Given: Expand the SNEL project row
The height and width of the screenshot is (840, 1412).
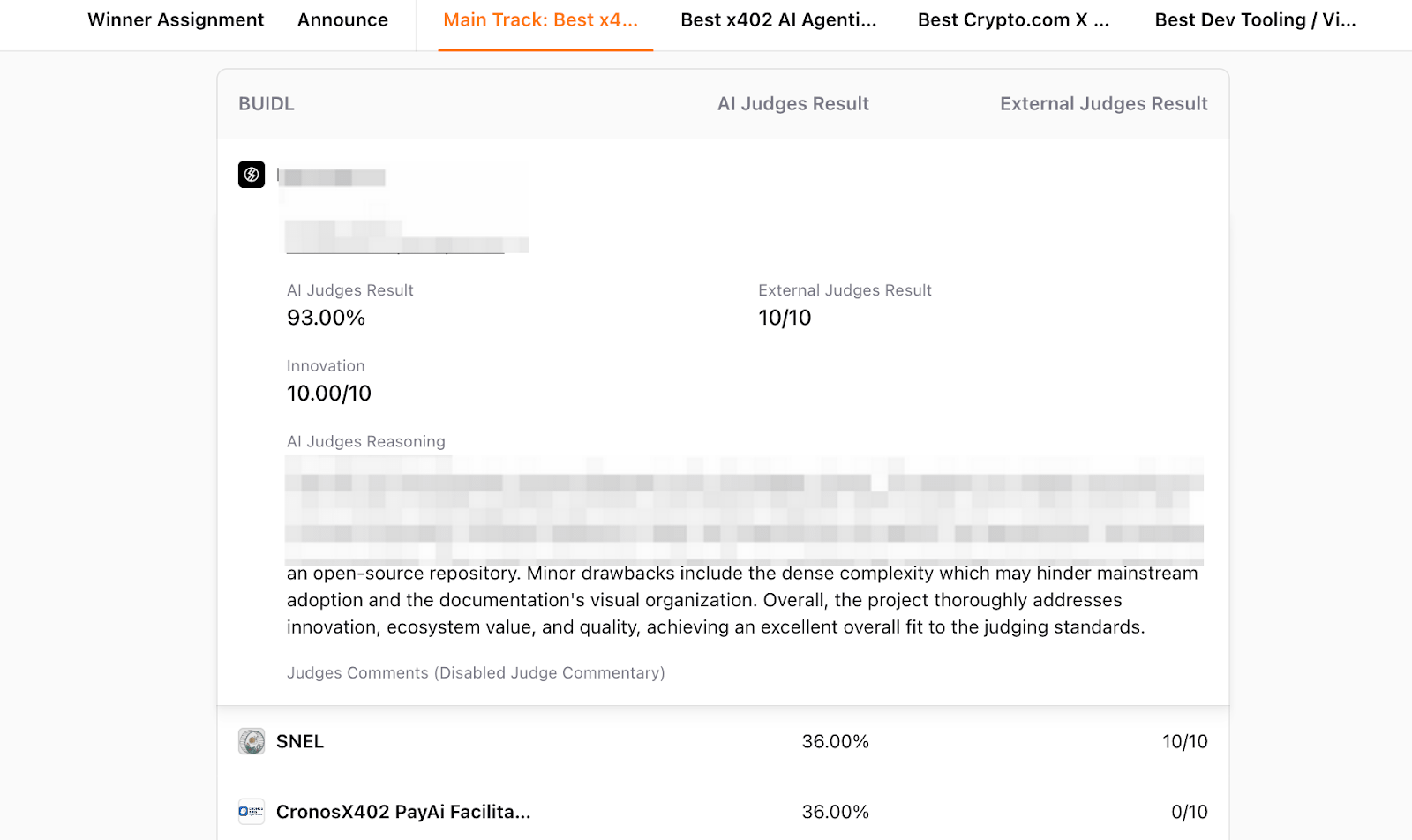Looking at the screenshot, I should click(300, 741).
